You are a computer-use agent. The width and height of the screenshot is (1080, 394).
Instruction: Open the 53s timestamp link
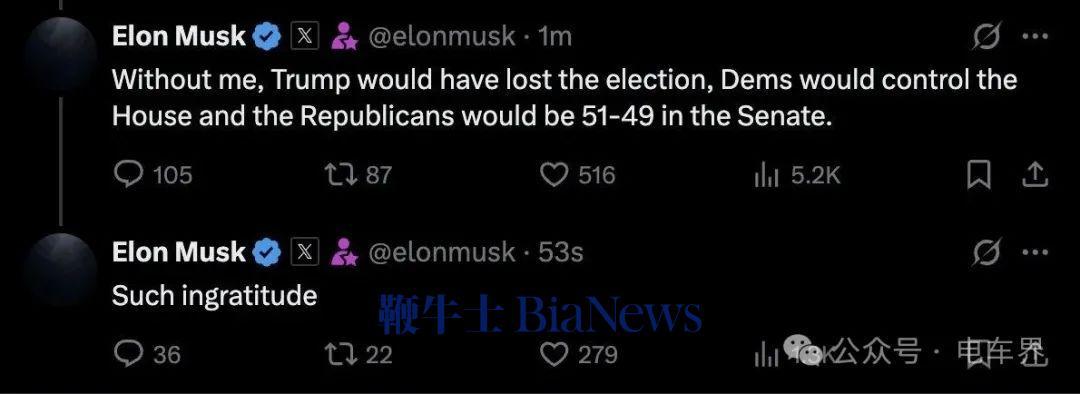[561, 253]
